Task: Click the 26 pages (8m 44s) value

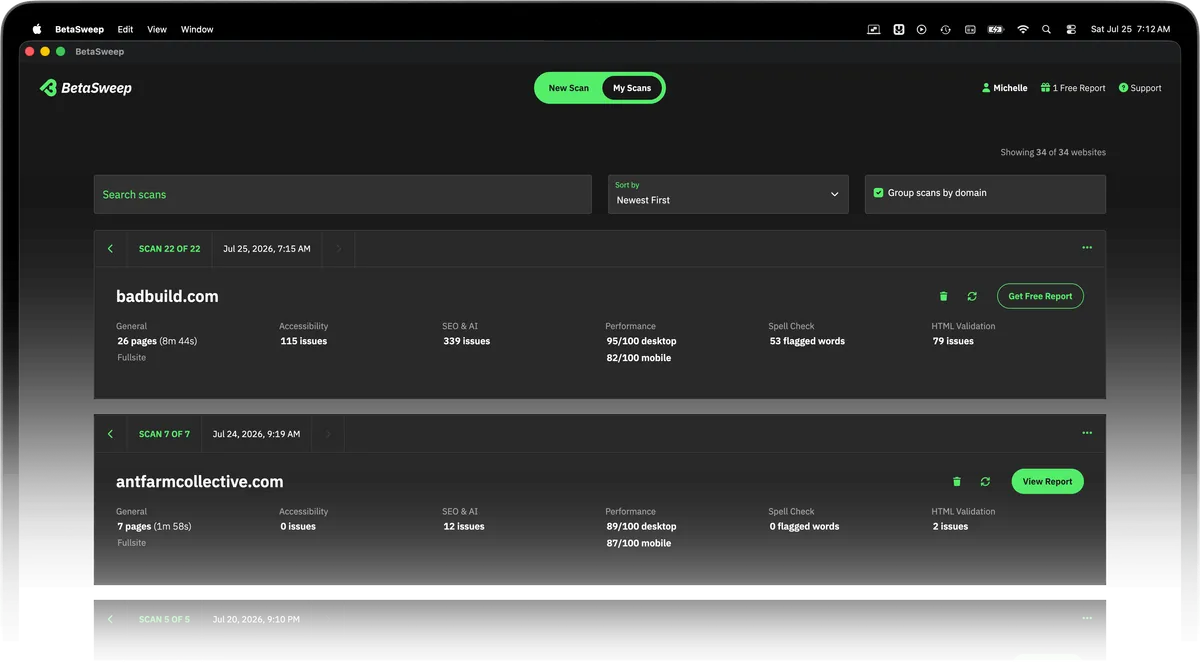Action: [x=157, y=341]
